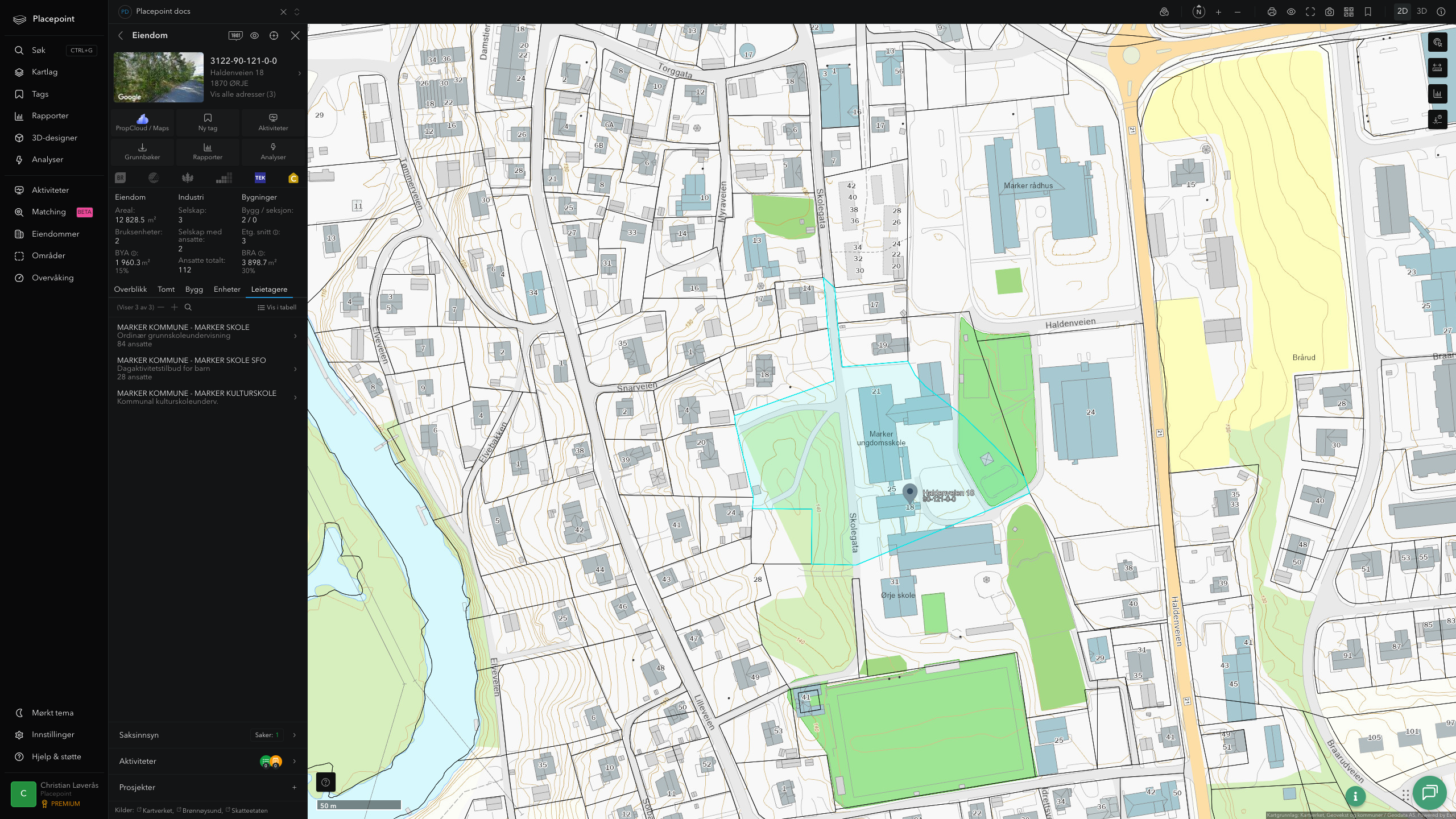The height and width of the screenshot is (819, 1456).
Task: Expand the Saksinnsyn section
Action: 208,735
